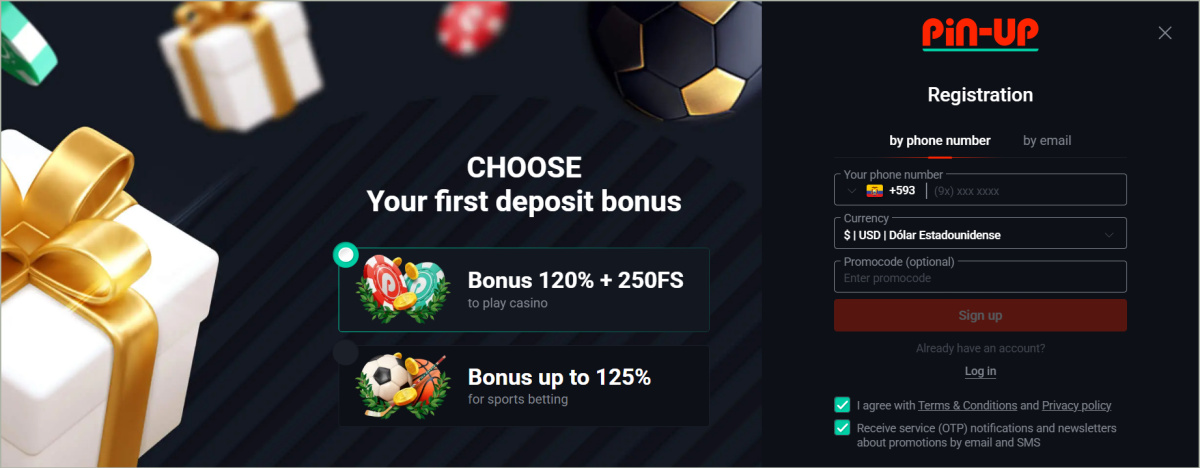Switch to the by email tab

[x=1047, y=141]
